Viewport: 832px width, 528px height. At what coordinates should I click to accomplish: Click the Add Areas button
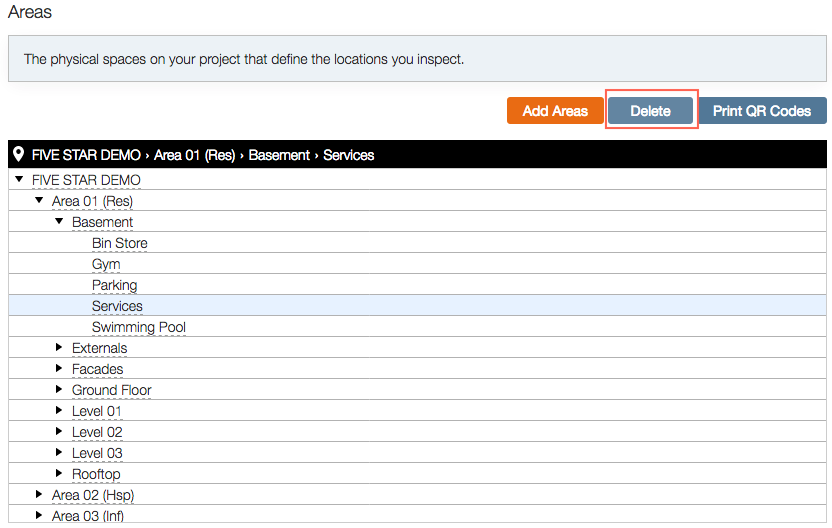[555, 111]
